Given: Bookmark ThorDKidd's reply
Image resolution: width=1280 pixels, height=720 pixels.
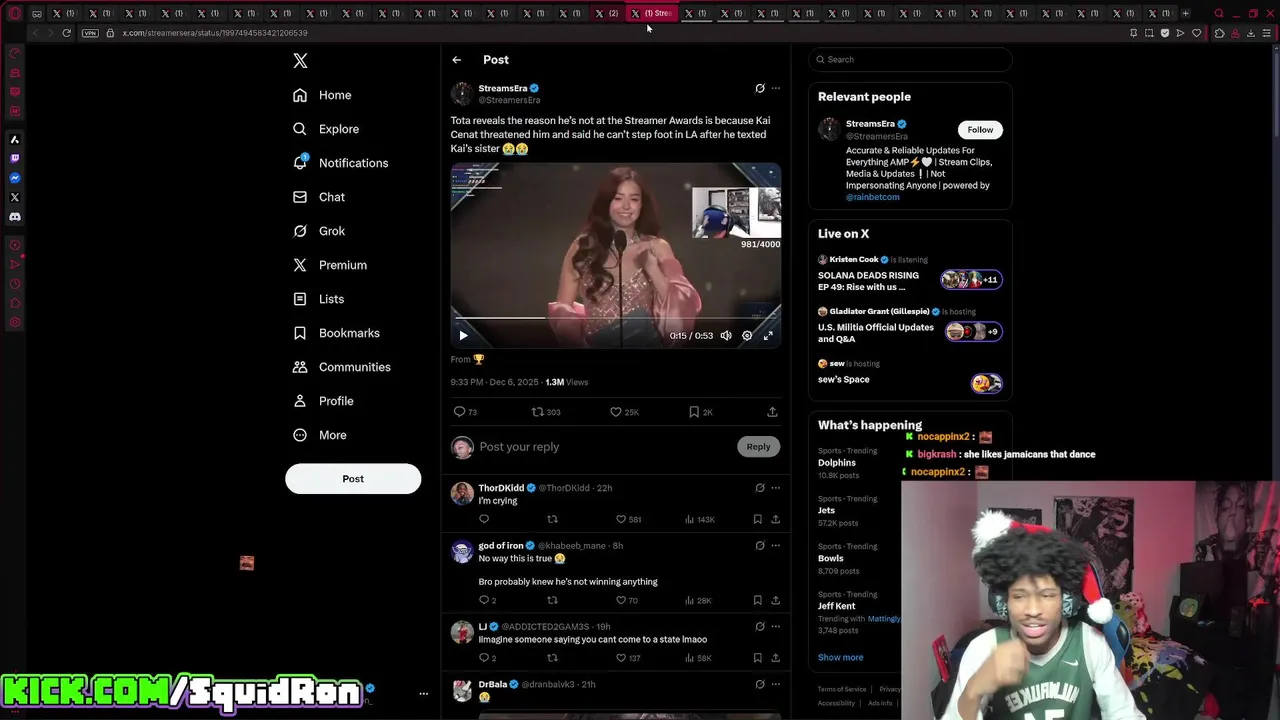Looking at the screenshot, I should [x=757, y=520].
